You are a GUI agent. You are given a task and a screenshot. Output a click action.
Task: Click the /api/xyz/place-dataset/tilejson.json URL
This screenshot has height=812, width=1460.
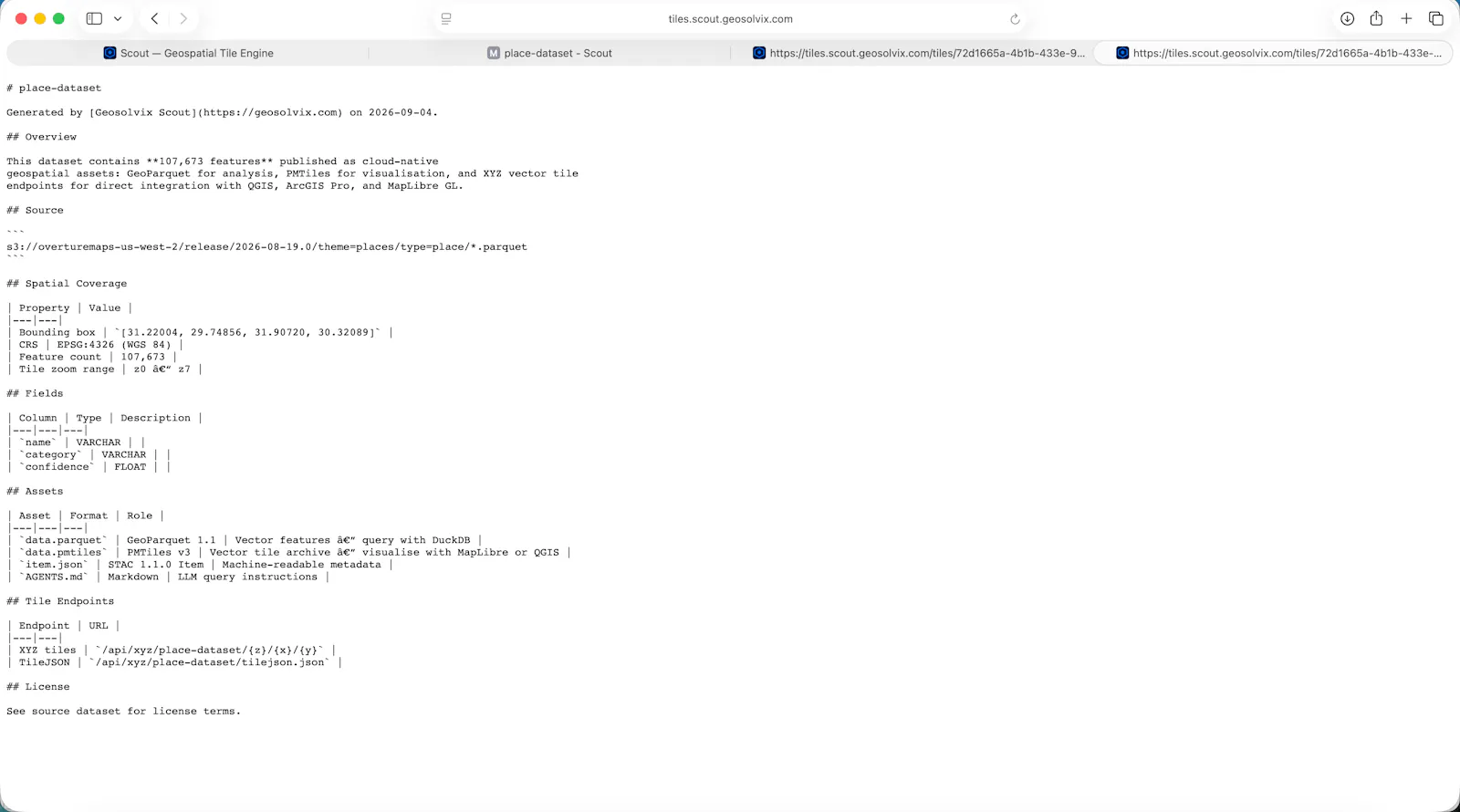click(209, 662)
